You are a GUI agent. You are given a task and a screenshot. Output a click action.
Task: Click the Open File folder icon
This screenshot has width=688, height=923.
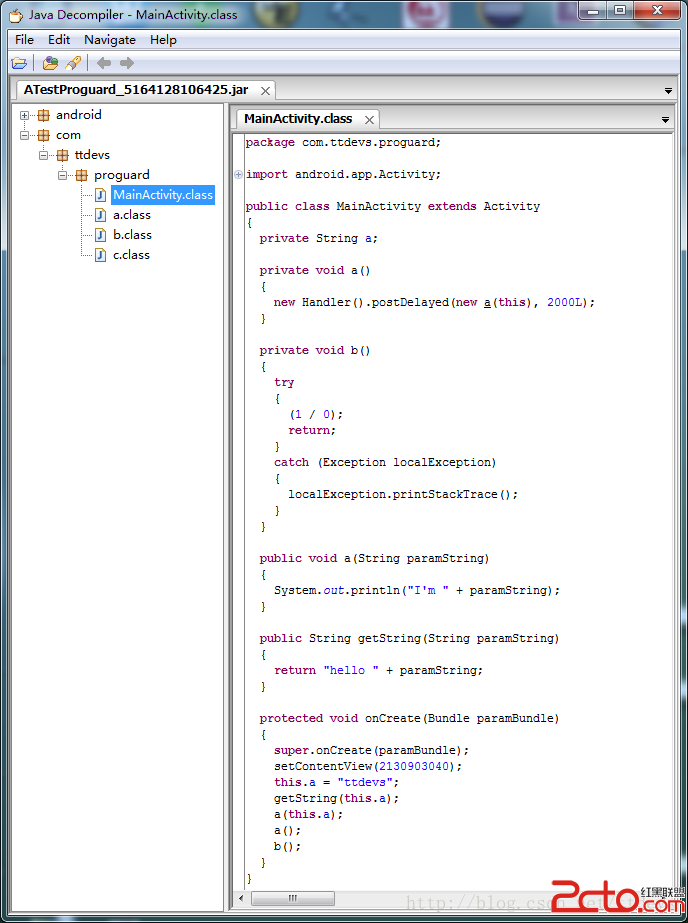19,63
